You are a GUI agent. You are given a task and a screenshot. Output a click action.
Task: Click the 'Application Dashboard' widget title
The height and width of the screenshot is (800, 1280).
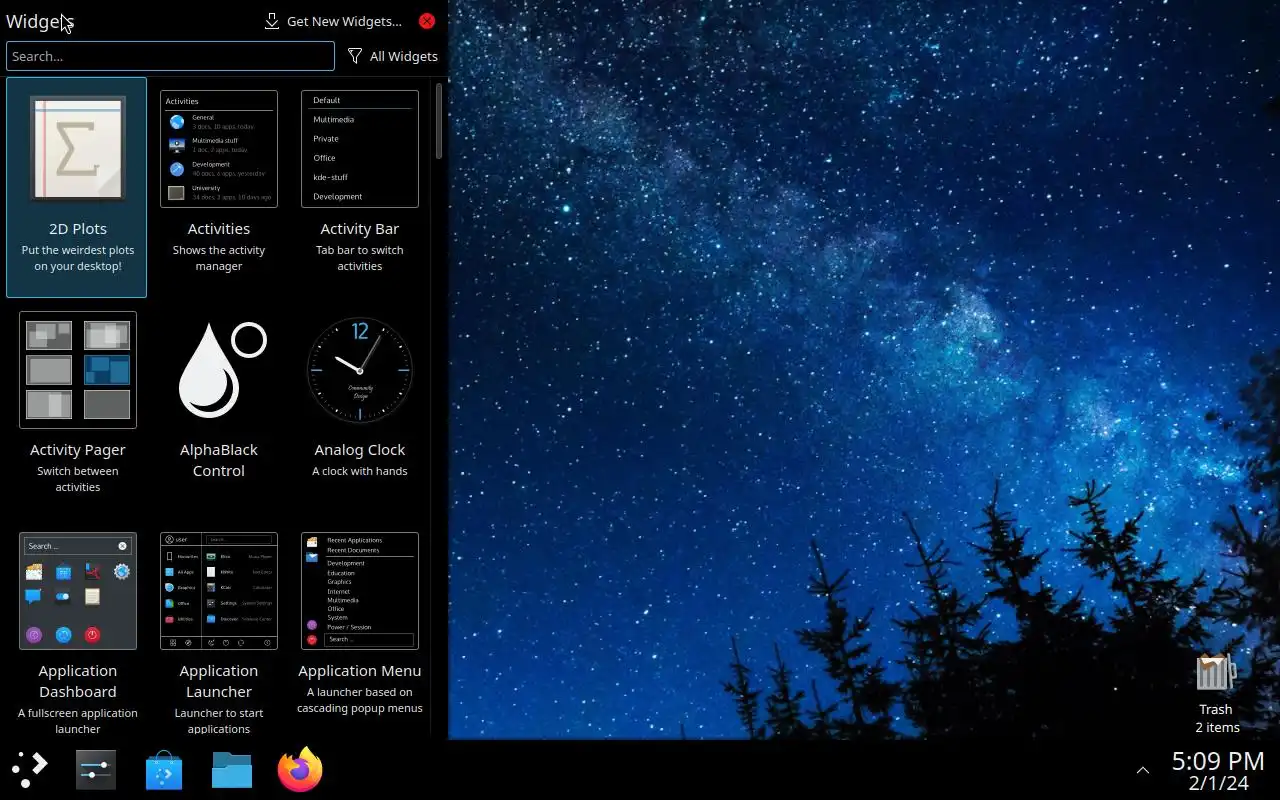point(78,681)
